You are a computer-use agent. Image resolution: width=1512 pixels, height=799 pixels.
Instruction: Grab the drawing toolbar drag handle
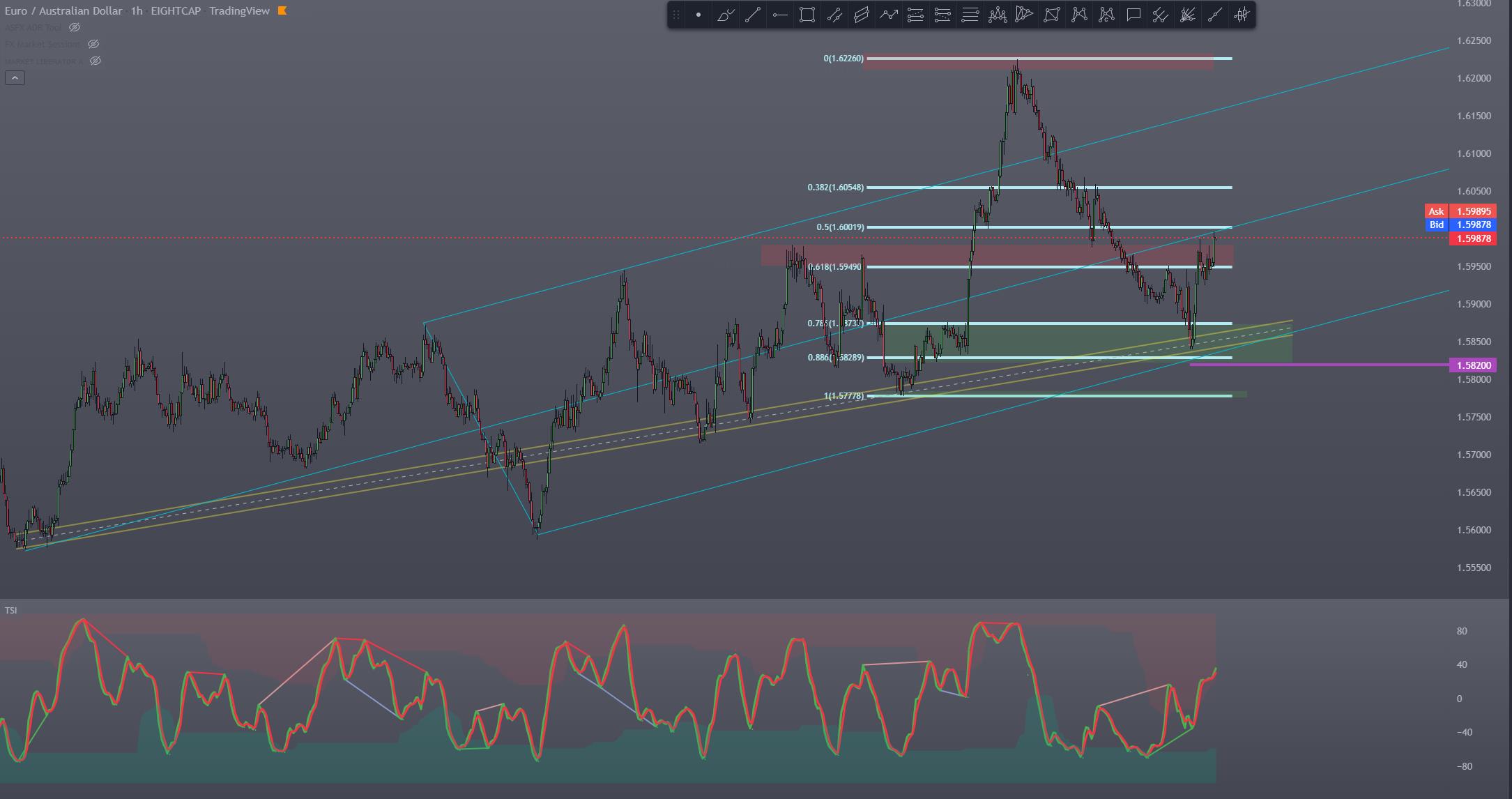pyautogui.click(x=675, y=15)
